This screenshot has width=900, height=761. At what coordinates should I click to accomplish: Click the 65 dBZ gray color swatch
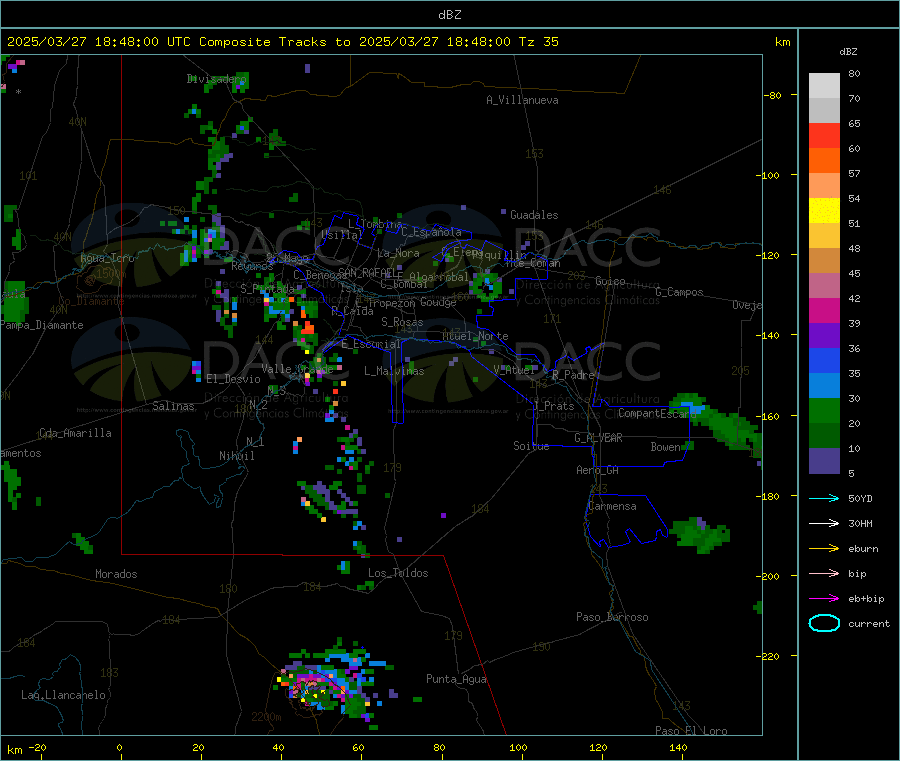coord(824,111)
